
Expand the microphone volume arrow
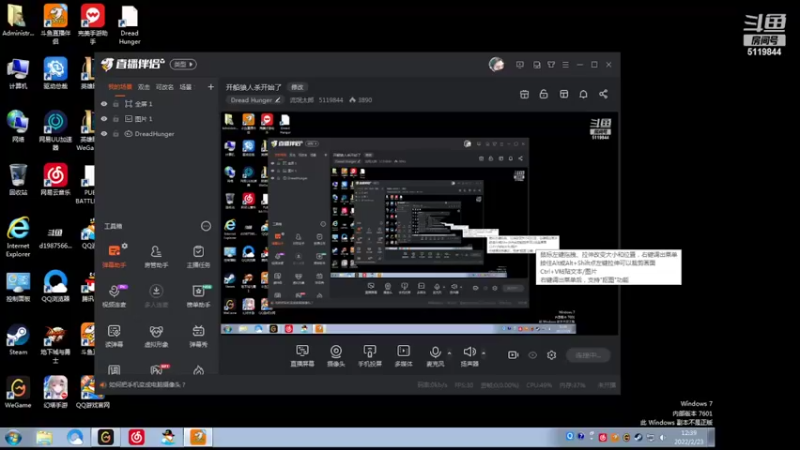pos(449,353)
